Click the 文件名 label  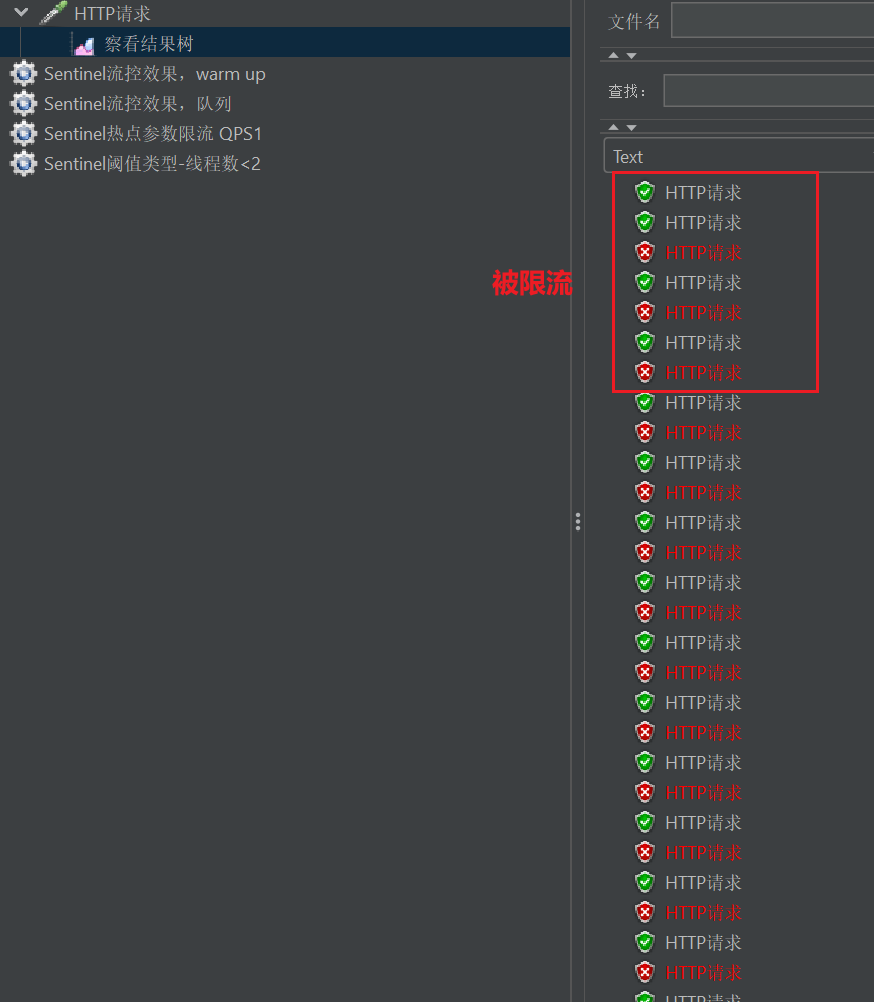(x=634, y=22)
